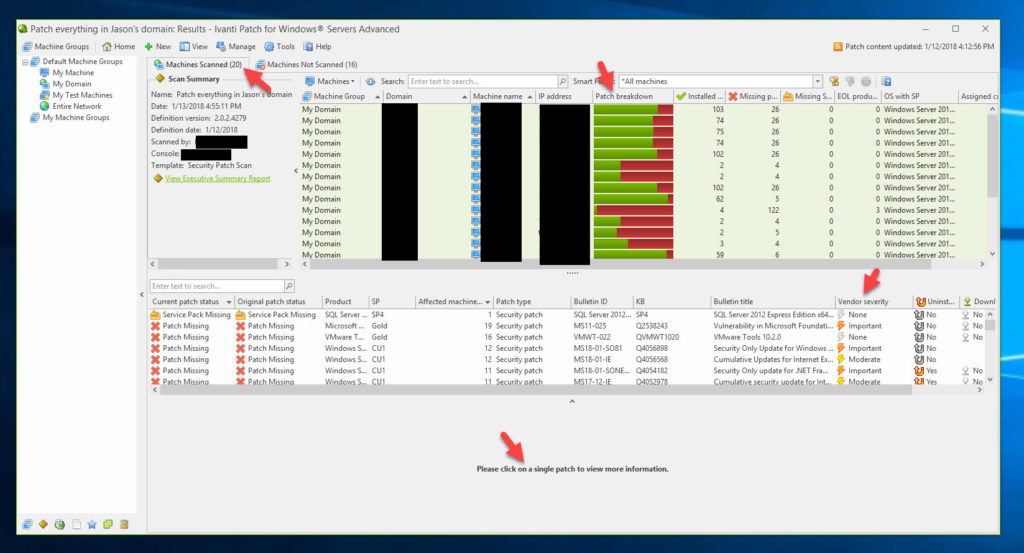Click the patch list search text field
This screenshot has height=553, width=1024.
[x=216, y=286]
